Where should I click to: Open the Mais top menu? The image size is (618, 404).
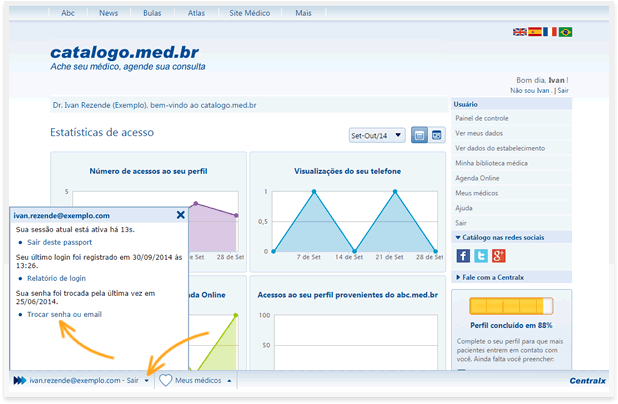(x=303, y=13)
